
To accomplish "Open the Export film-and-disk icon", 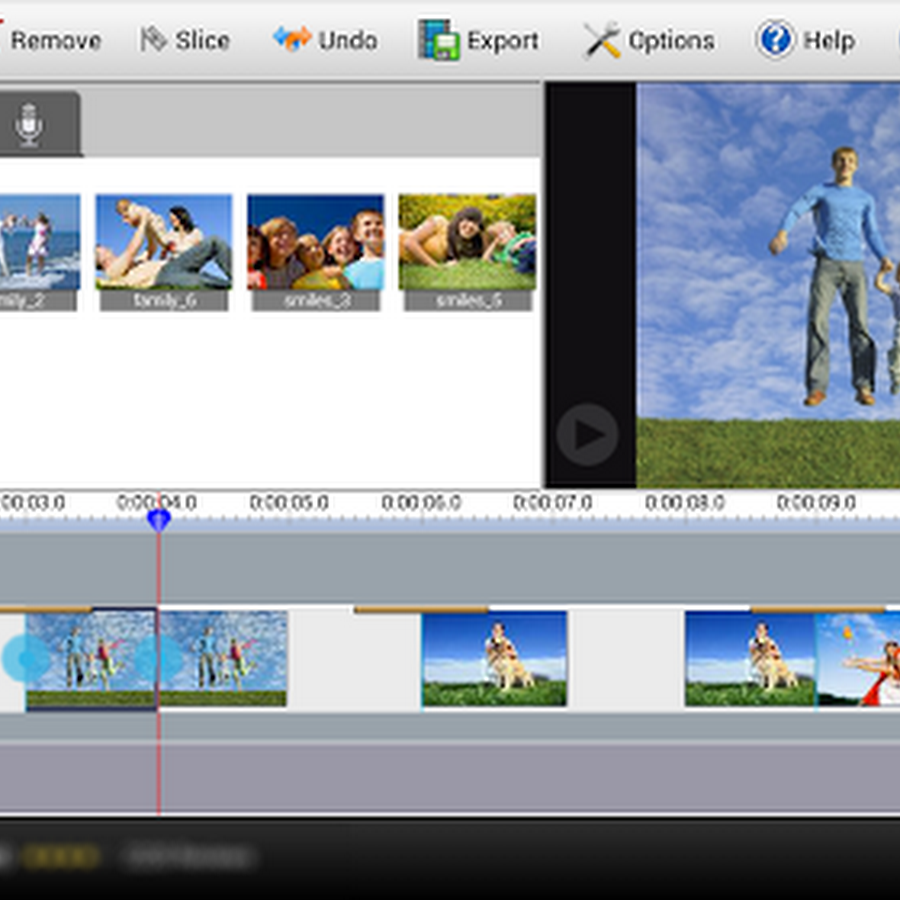I will pos(438,41).
